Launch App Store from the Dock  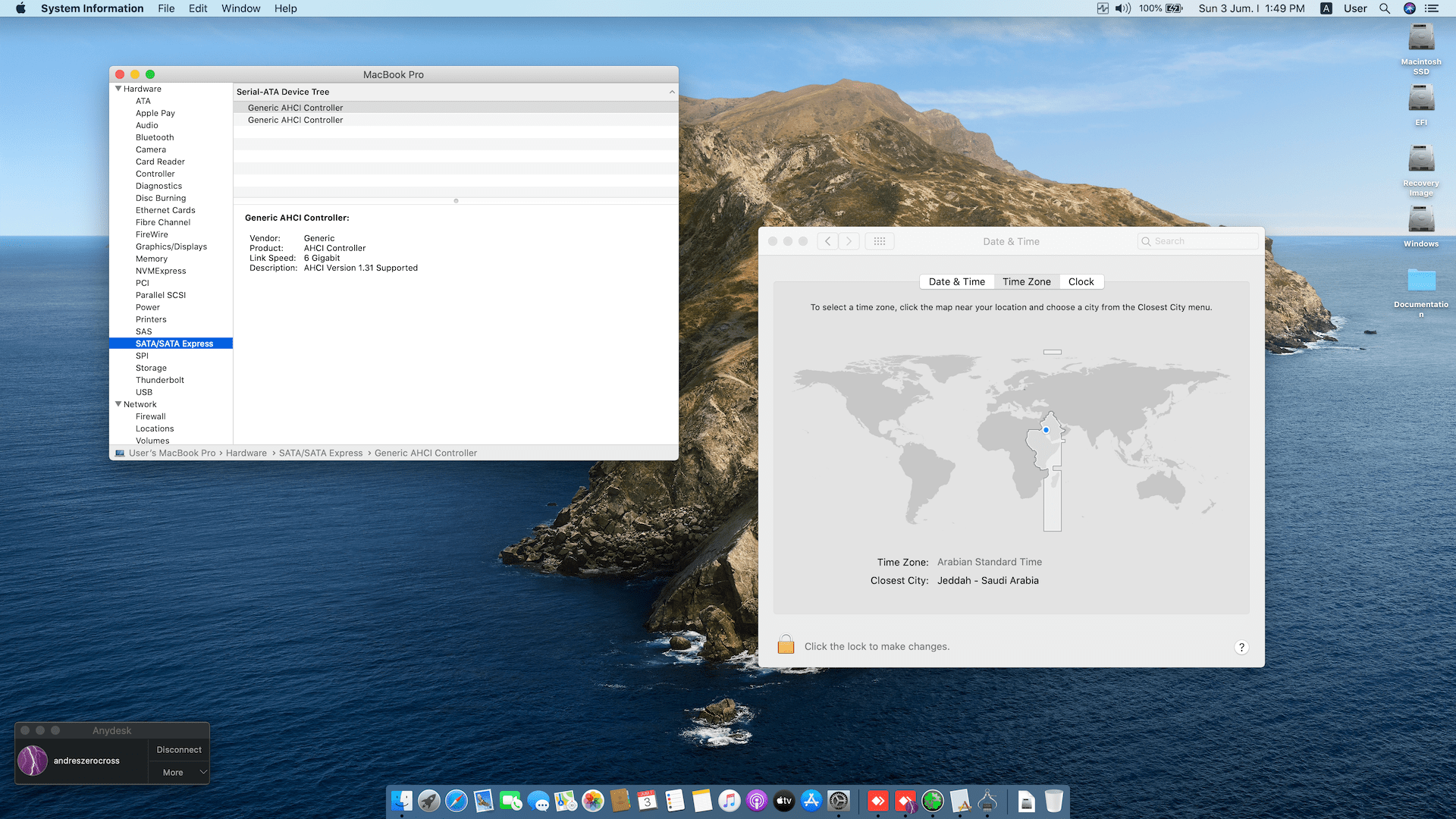[x=811, y=801]
